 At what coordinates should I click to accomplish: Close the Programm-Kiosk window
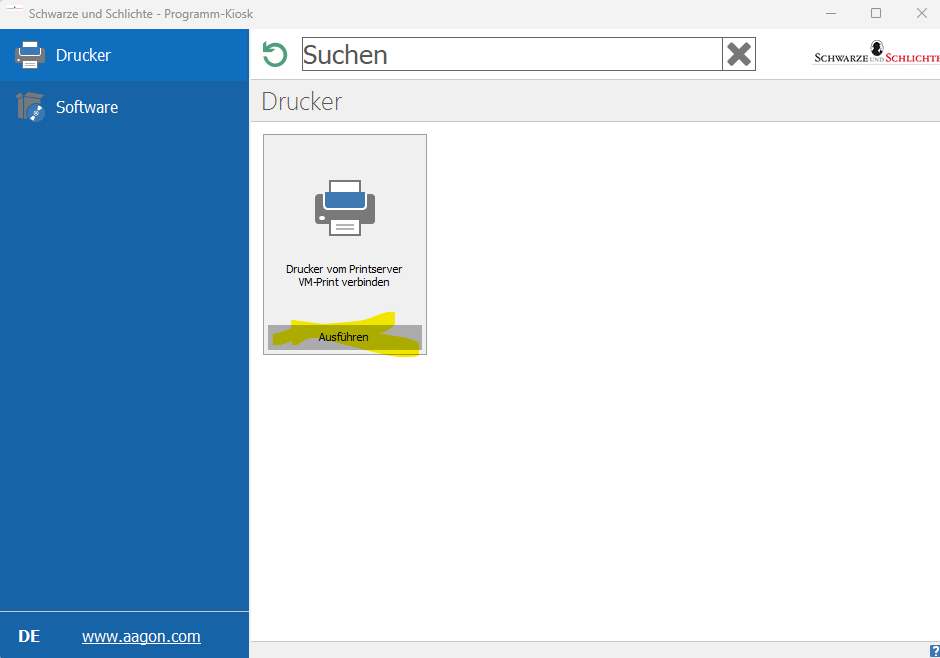pos(921,13)
